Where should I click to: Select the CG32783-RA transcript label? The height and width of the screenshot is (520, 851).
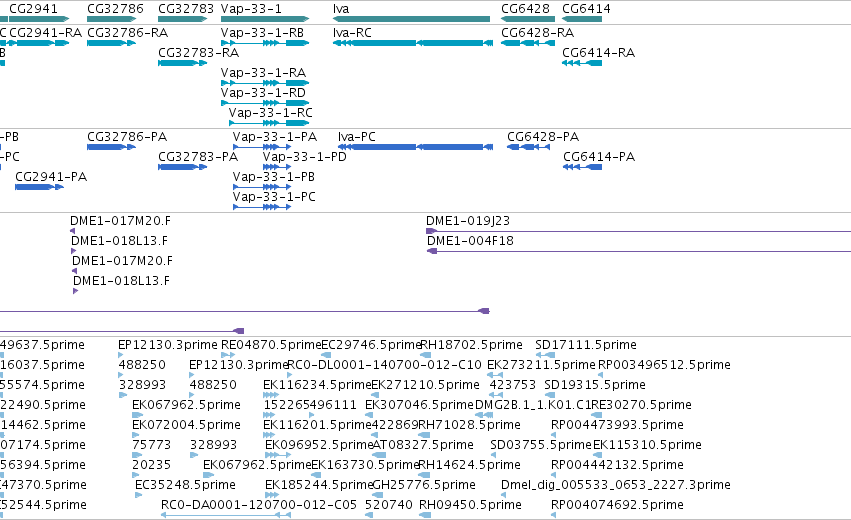click(199, 53)
